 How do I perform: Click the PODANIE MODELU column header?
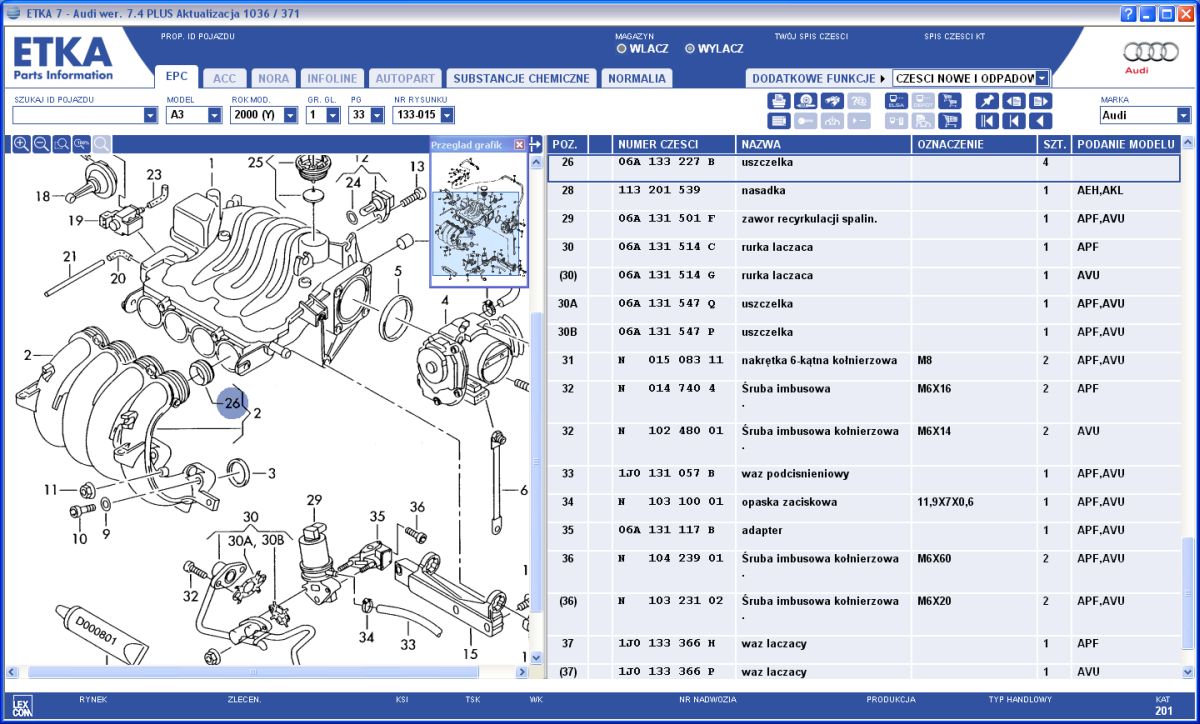pos(1127,144)
